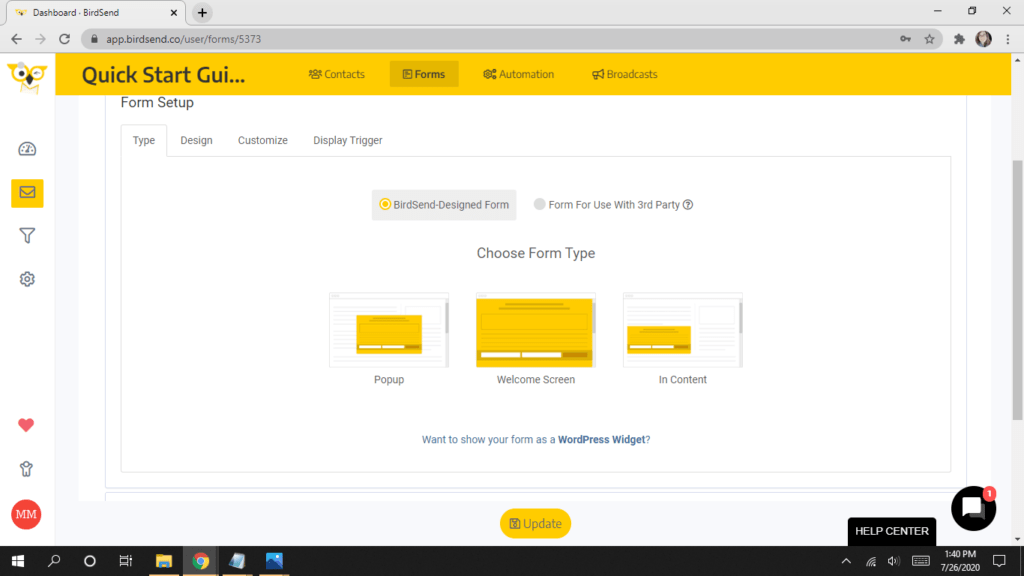Open the Cortana circle icon in taskbar
Screen dimensions: 1024x576
(90, 561)
